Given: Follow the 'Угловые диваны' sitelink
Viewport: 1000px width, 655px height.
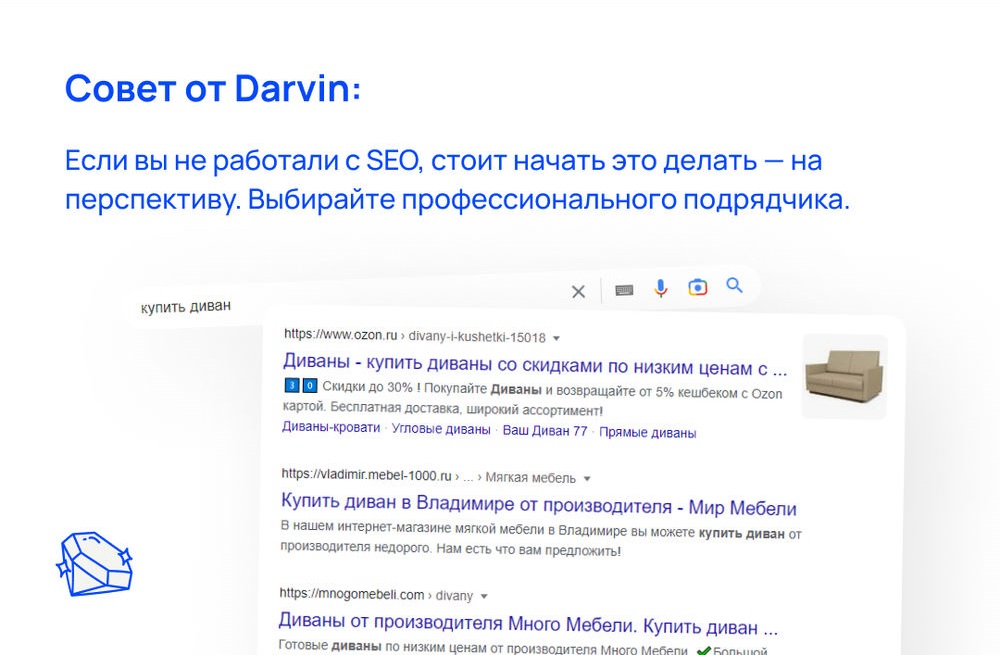Looking at the screenshot, I should [x=441, y=429].
